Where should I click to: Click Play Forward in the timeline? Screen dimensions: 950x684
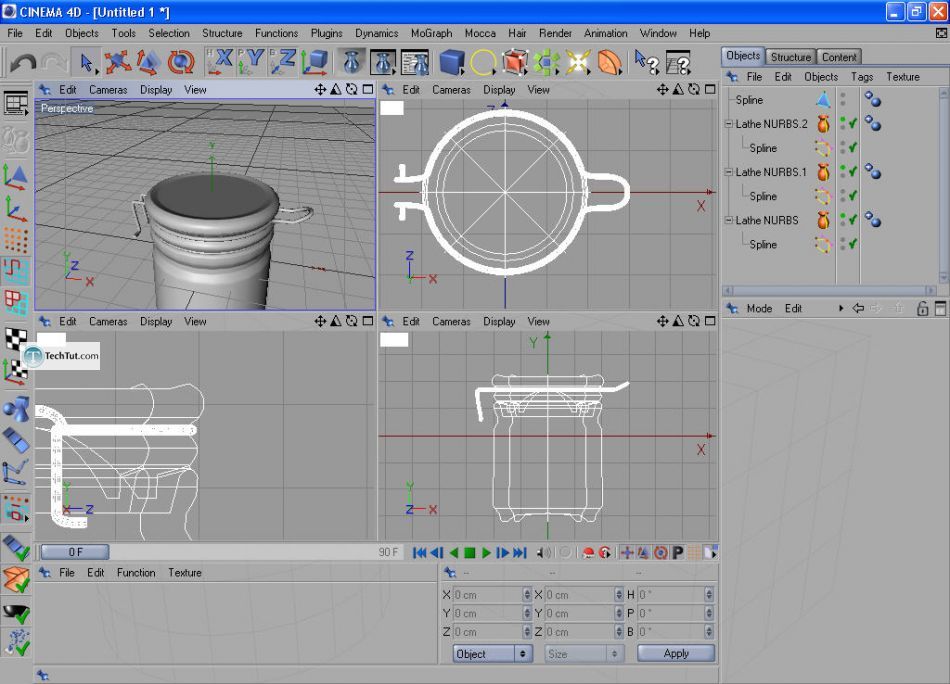[486, 553]
